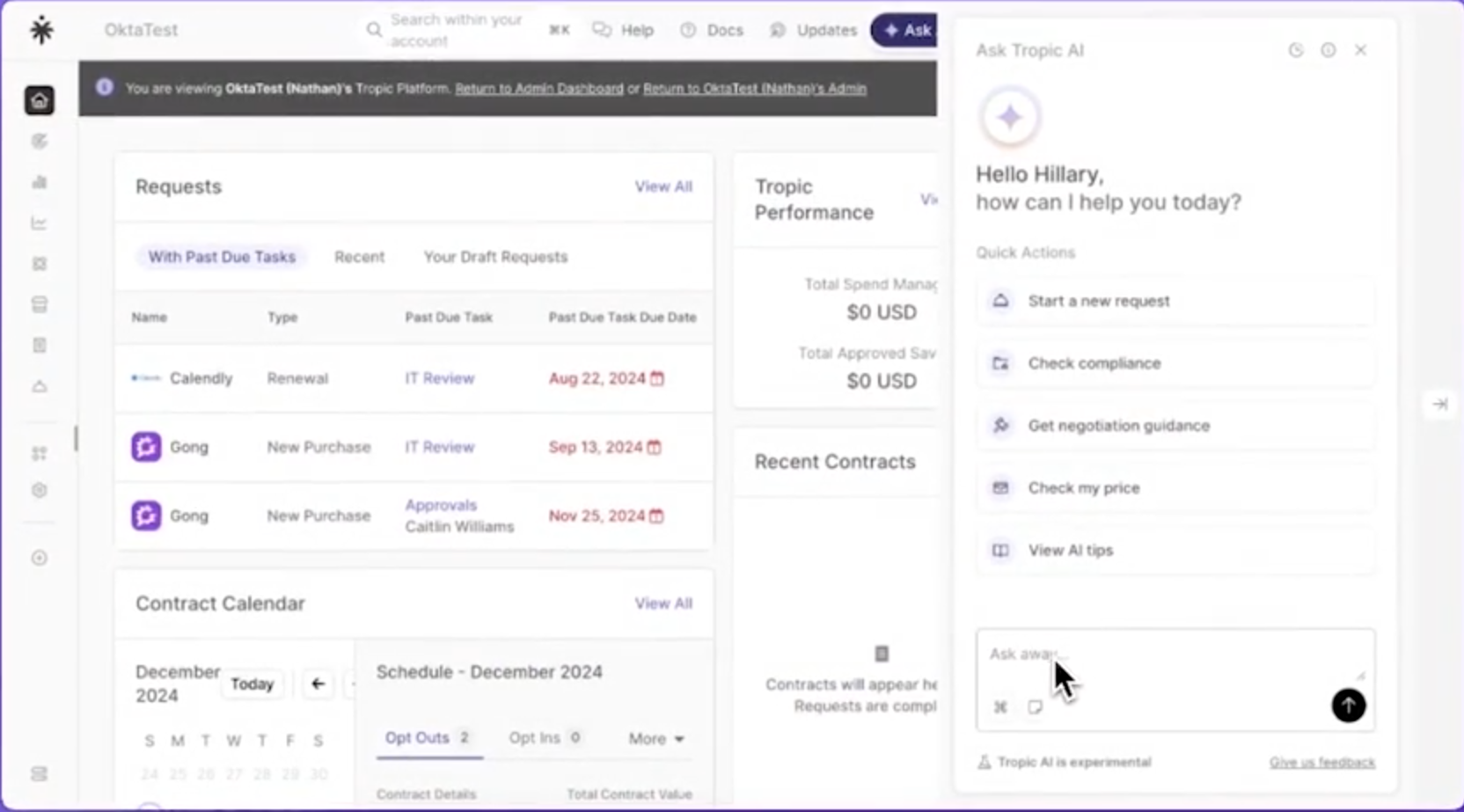
Task: Click the Help chat icon in the top bar
Action: pos(602,30)
